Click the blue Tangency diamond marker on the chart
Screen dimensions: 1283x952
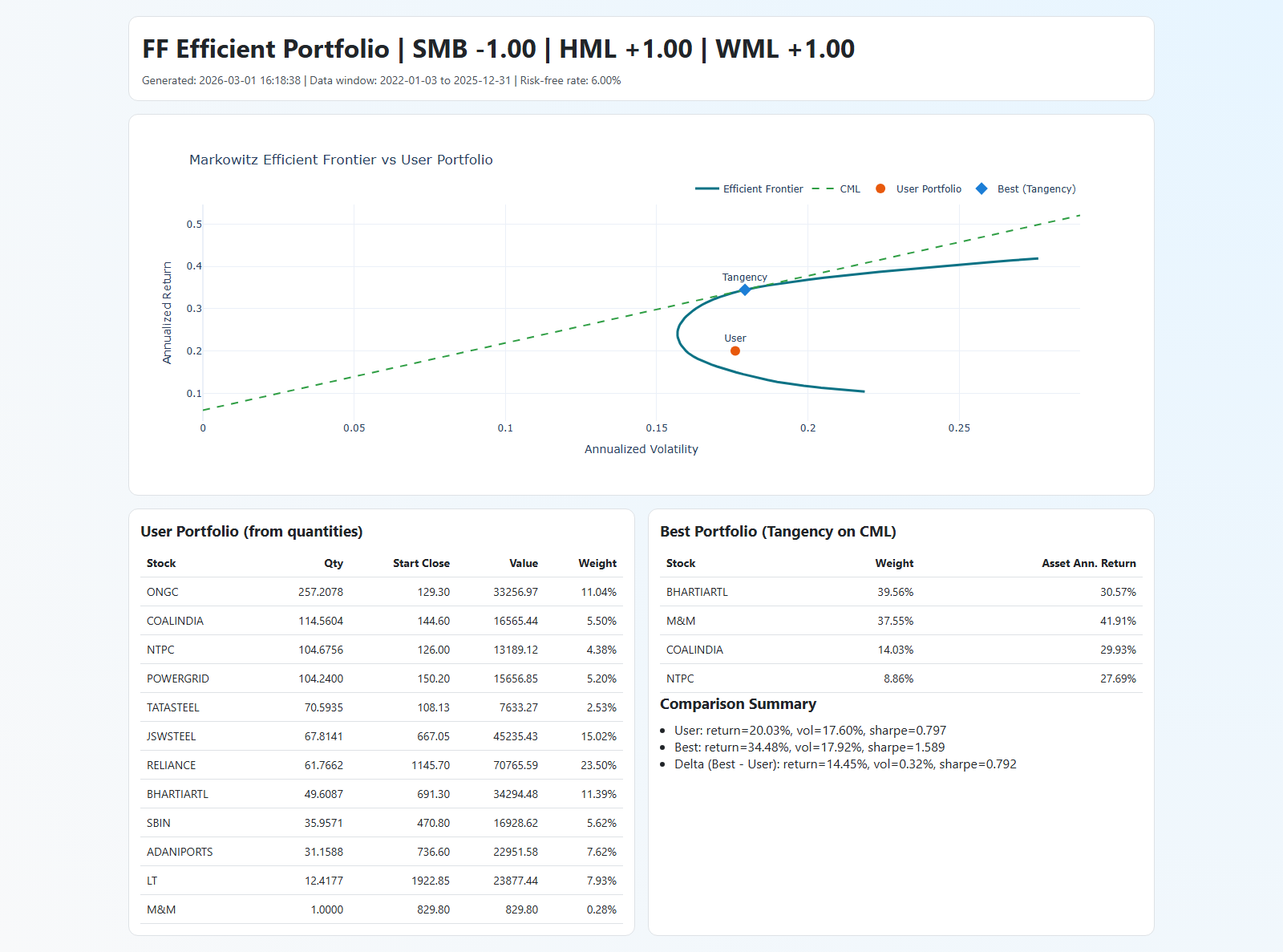(745, 290)
